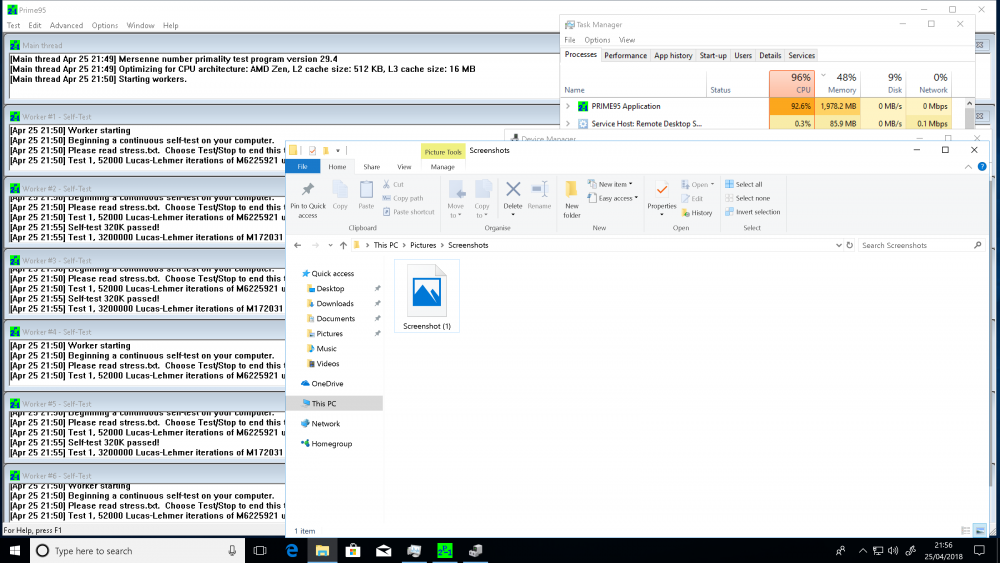1000x563 pixels.
Task: Click the Delete icon in Organise group
Action: click(513, 189)
